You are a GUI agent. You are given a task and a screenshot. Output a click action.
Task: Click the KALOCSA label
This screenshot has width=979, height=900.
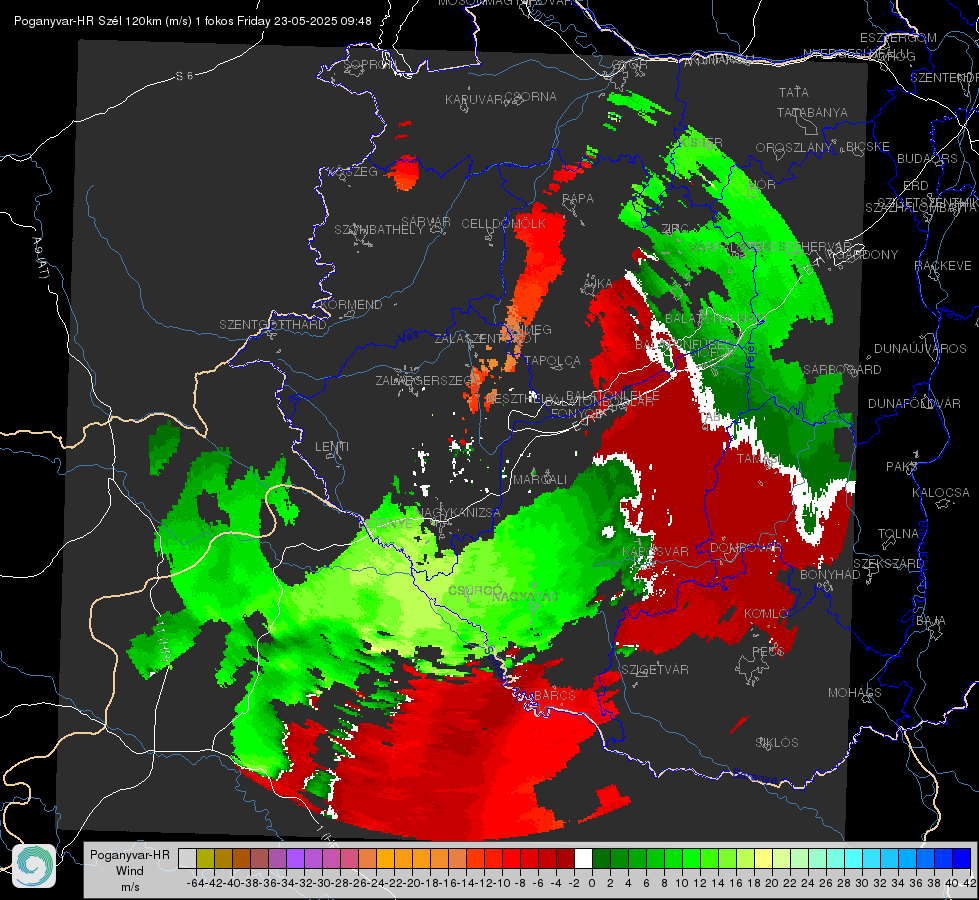coord(940,493)
